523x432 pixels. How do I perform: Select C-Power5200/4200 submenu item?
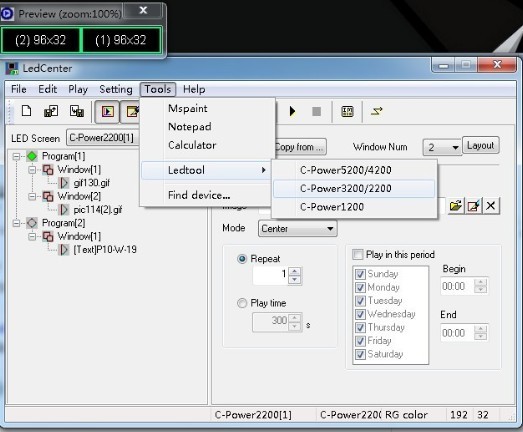tap(354, 170)
